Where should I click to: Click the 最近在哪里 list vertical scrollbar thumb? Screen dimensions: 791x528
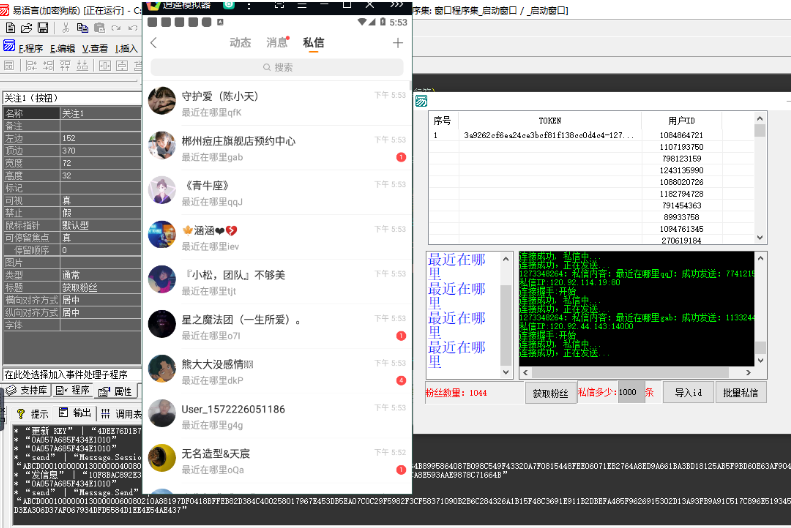pyautogui.click(x=505, y=325)
